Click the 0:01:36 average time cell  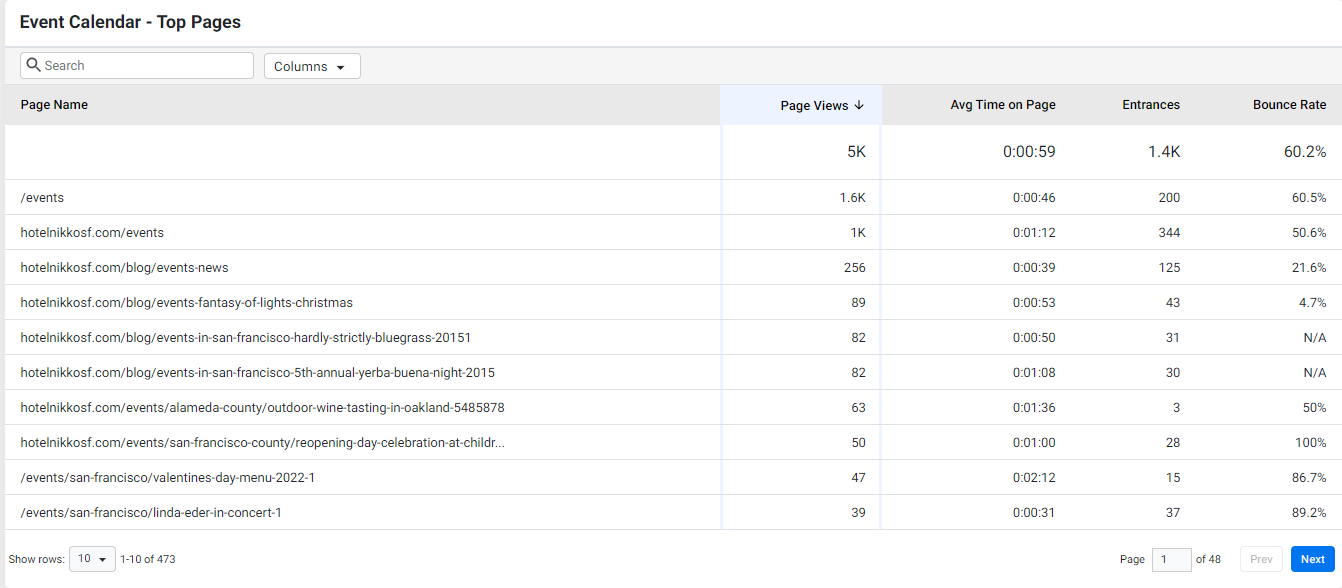[1034, 408]
